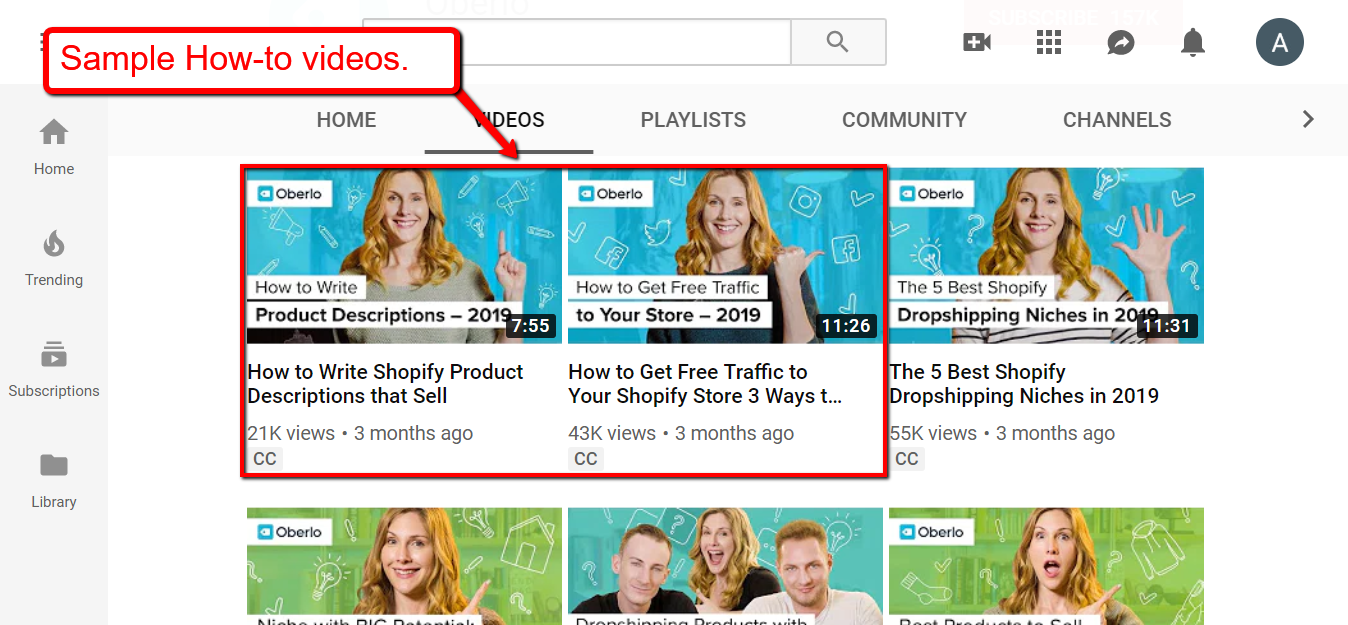The width and height of the screenshot is (1348, 625).
Task: Open title "The 5 Best Shopify Dropshipping Niches in 2019"
Action: coord(1024,384)
